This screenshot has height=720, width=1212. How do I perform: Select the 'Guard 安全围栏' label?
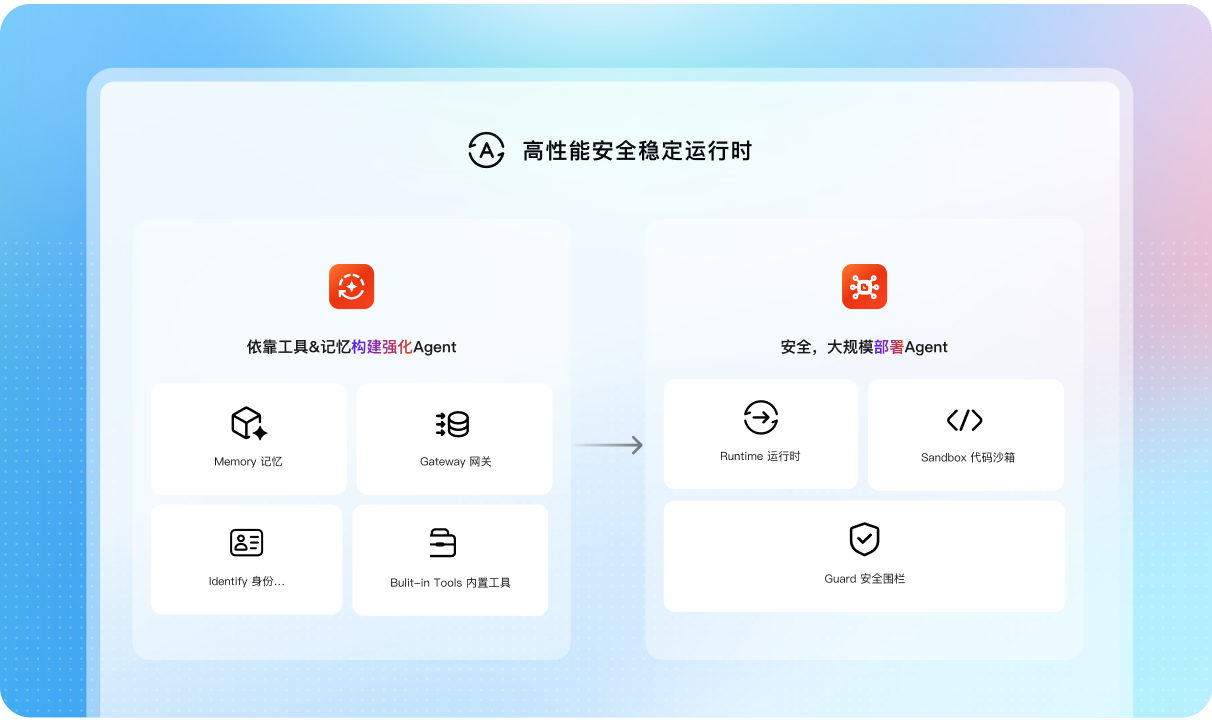(864, 579)
